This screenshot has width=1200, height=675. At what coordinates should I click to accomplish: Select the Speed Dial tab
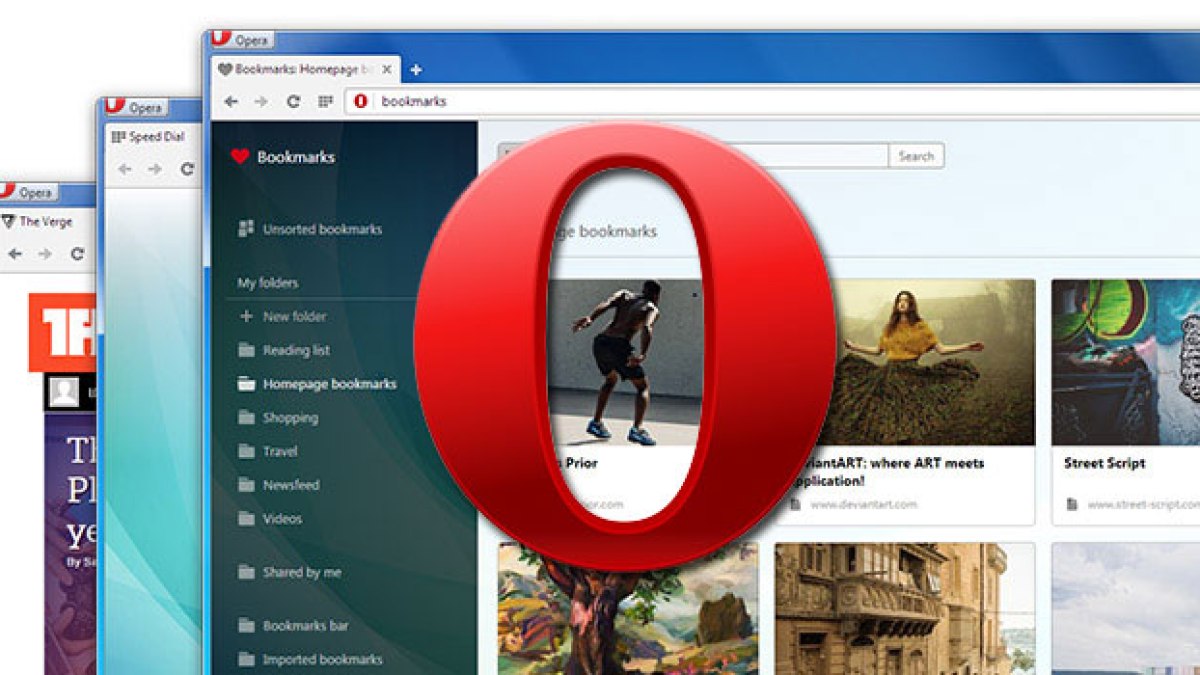[151, 137]
